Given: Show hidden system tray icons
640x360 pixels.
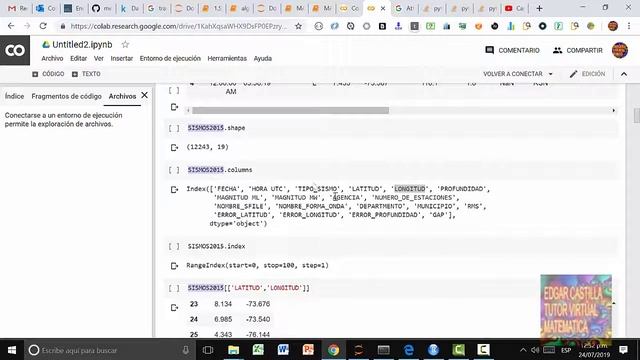Looking at the screenshot, I should (523, 350).
